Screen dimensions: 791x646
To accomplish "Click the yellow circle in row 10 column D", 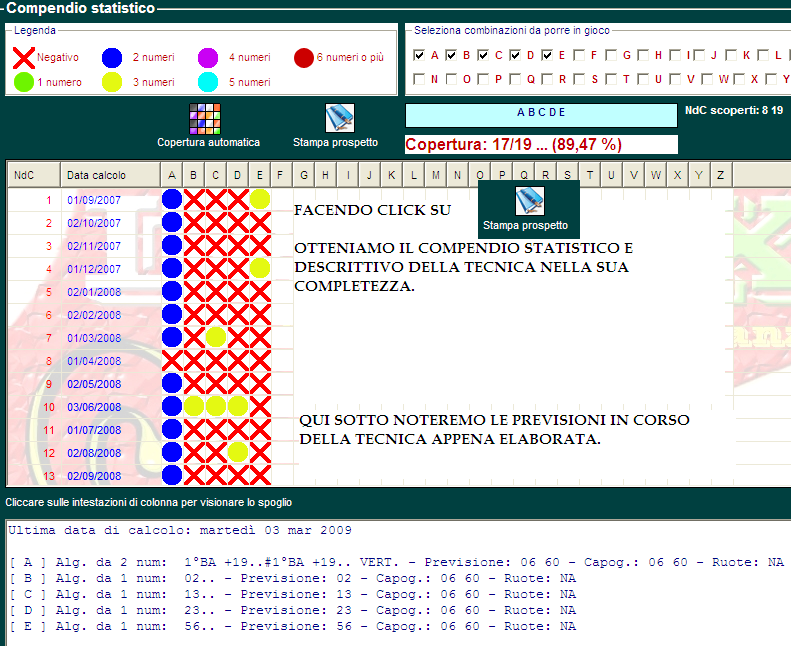I will (x=238, y=406).
